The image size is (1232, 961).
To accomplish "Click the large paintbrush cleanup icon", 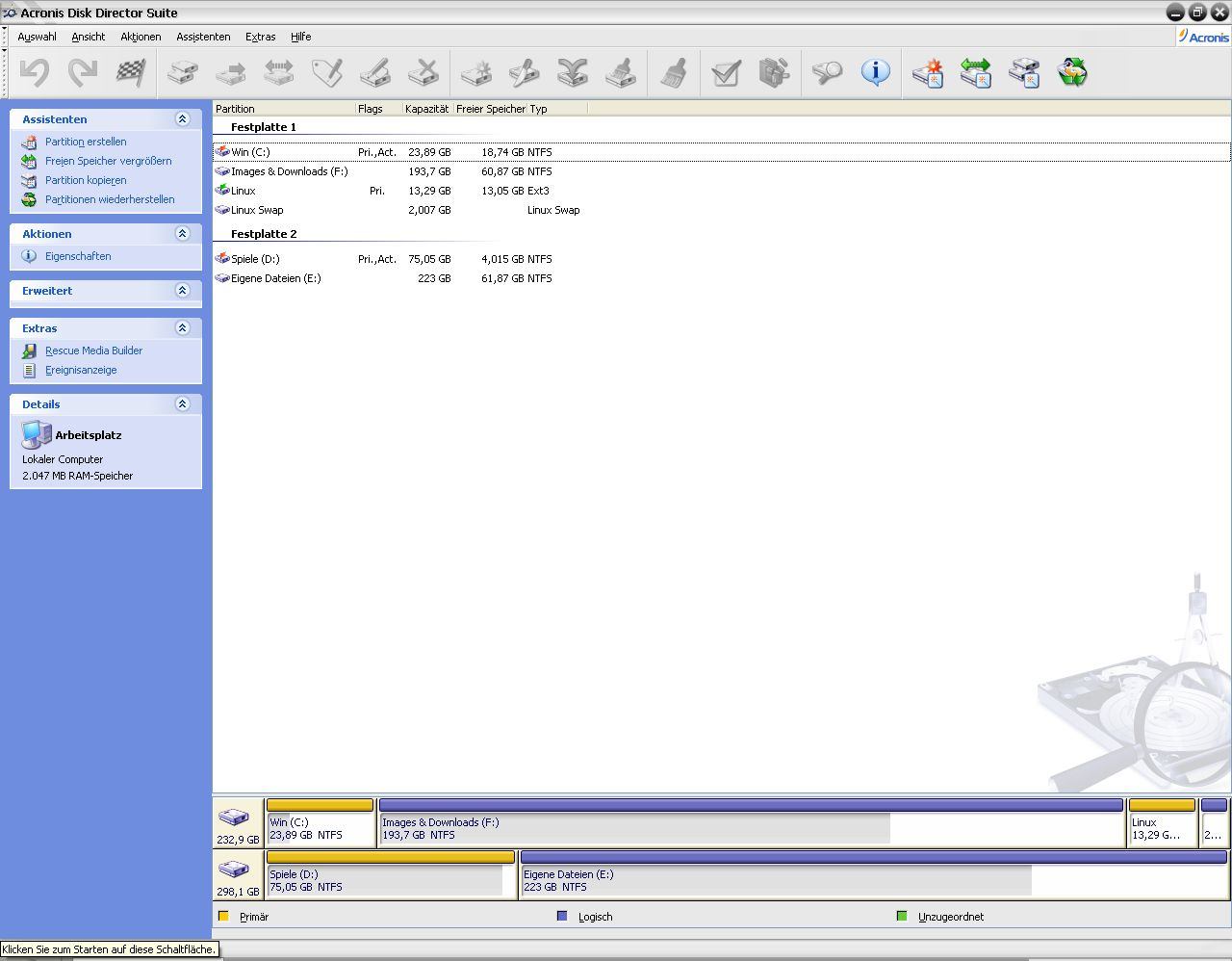I will pyautogui.click(x=675, y=72).
